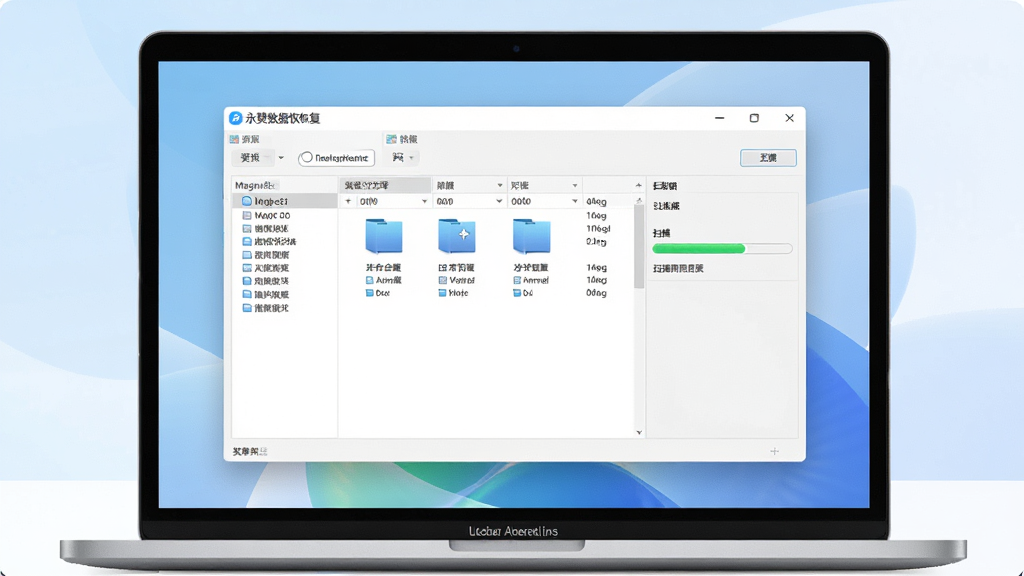This screenshot has height=576, width=1024.
Task: Click the scrollbar down arrow
Action: click(x=639, y=432)
